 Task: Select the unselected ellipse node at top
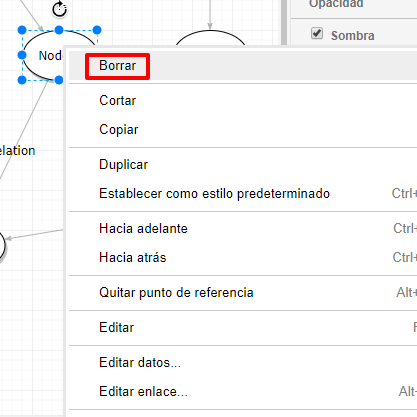click(210, 37)
